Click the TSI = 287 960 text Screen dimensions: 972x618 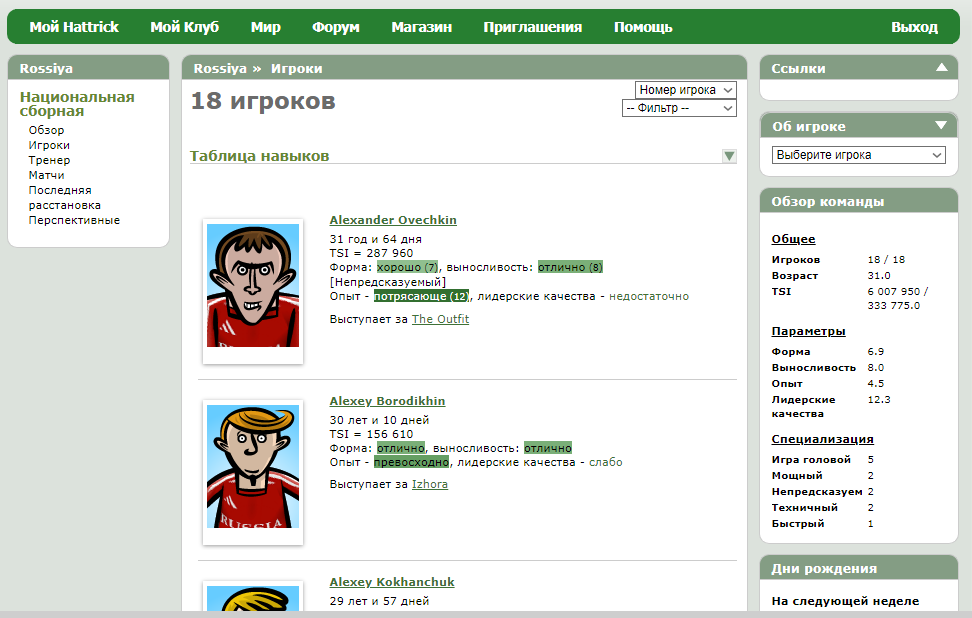(371, 253)
